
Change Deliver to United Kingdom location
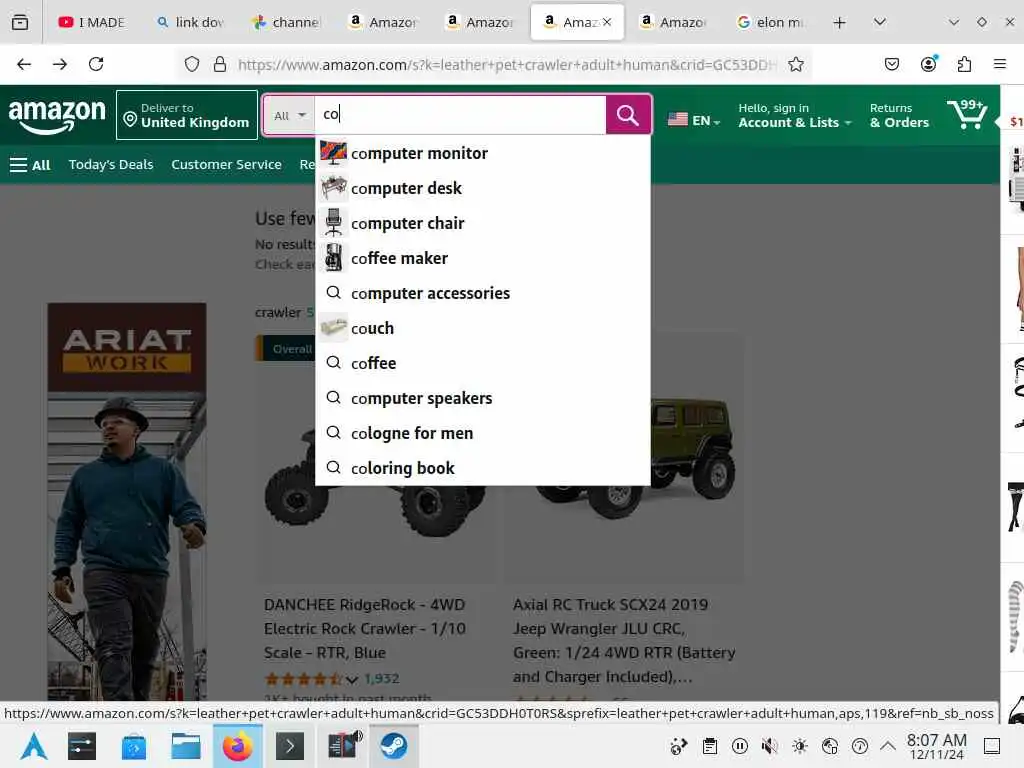(x=187, y=116)
